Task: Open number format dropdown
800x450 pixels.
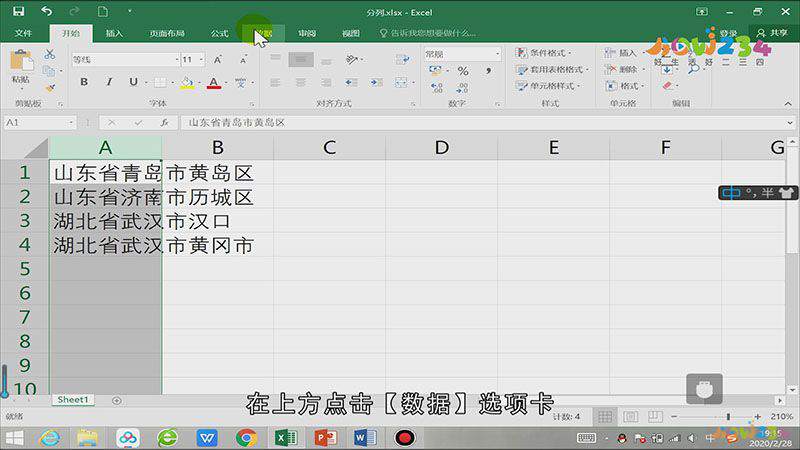Action: pos(497,54)
